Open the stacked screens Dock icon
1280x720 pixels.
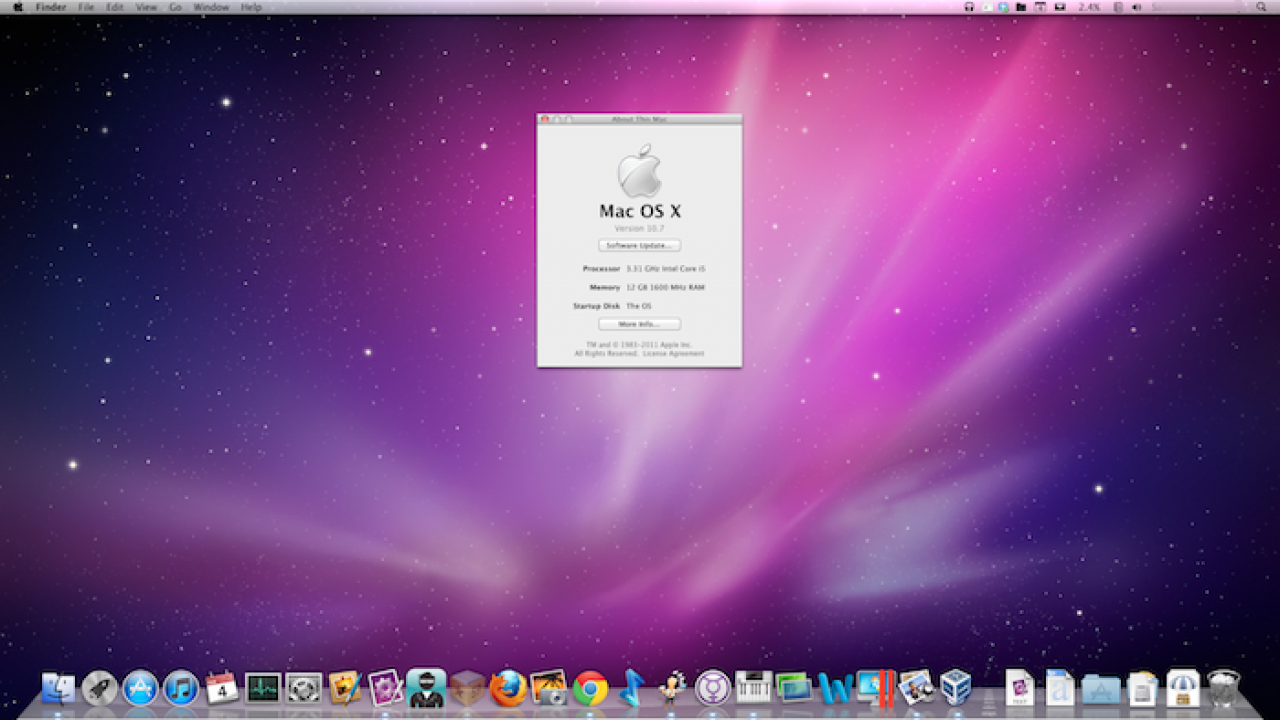[794, 688]
